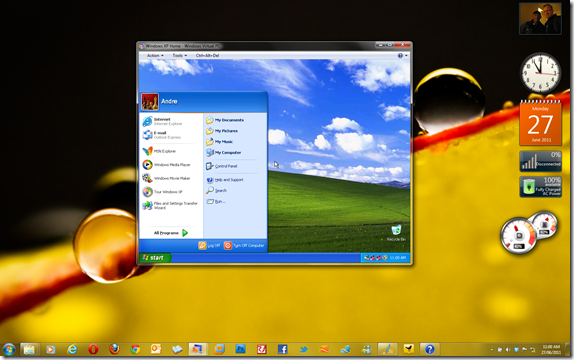Click the Andre user picture in XP Start menu
Screen dimensions: 574x360
pos(150,102)
